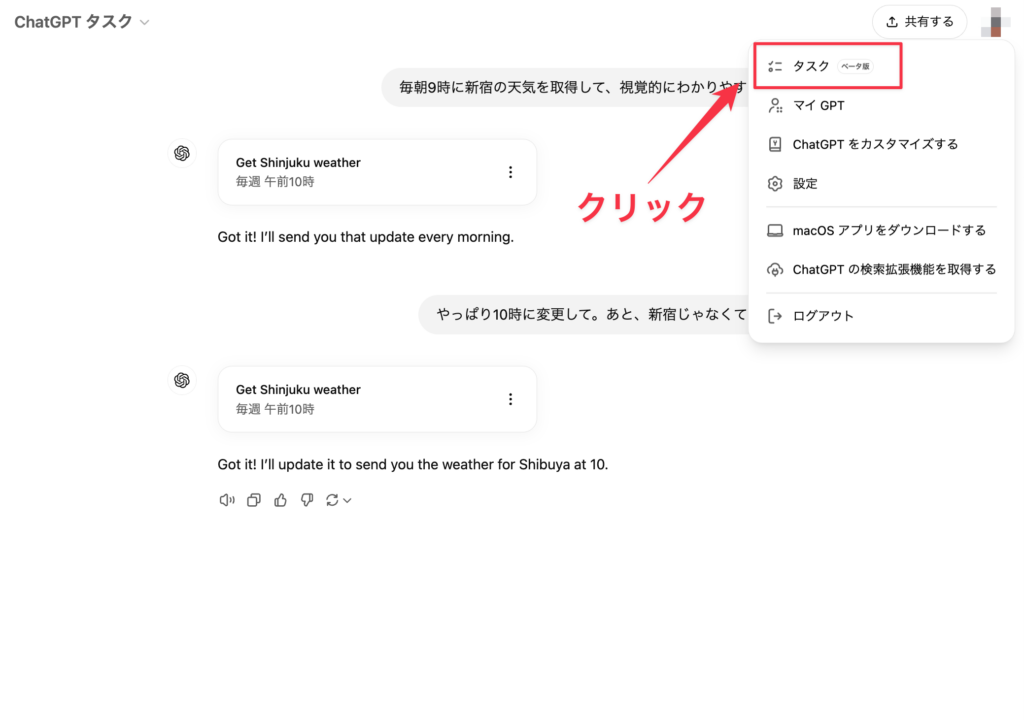
Task: Give a thumbs down to the last response
Action: tap(306, 499)
